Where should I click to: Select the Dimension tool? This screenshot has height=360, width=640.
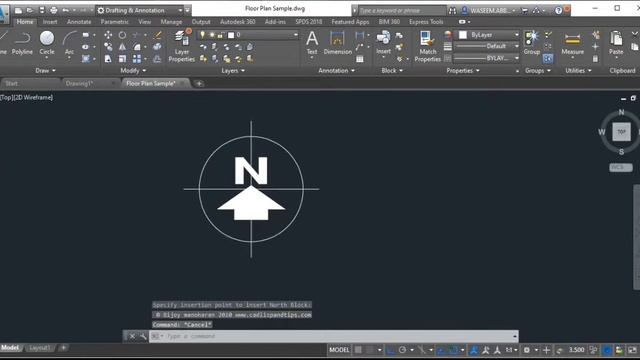click(x=338, y=43)
